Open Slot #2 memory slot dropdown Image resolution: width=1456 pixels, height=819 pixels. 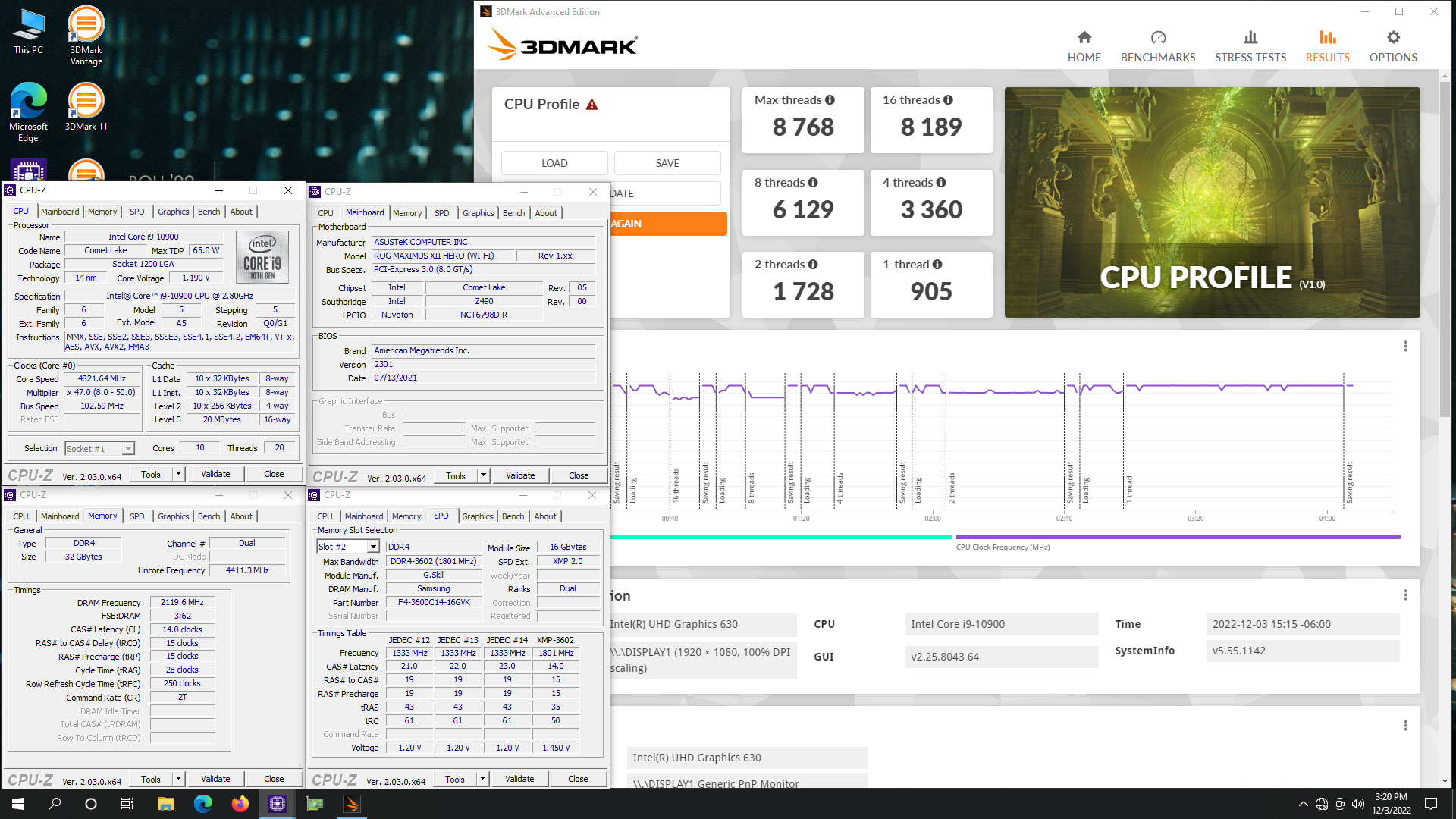(373, 547)
